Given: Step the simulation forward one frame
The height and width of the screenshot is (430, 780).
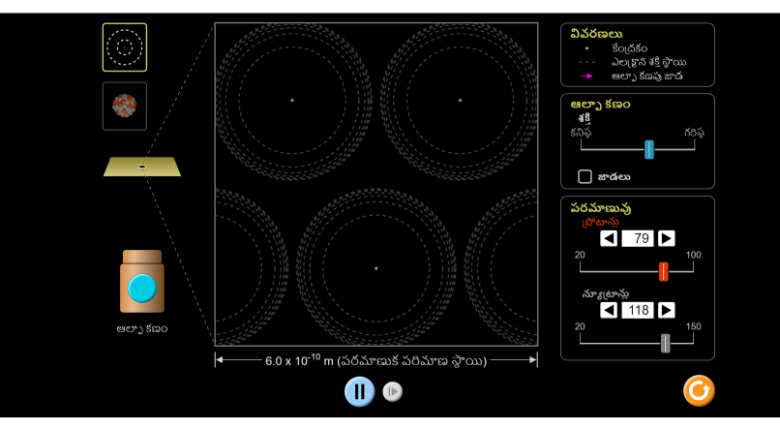Looking at the screenshot, I should click(393, 392).
